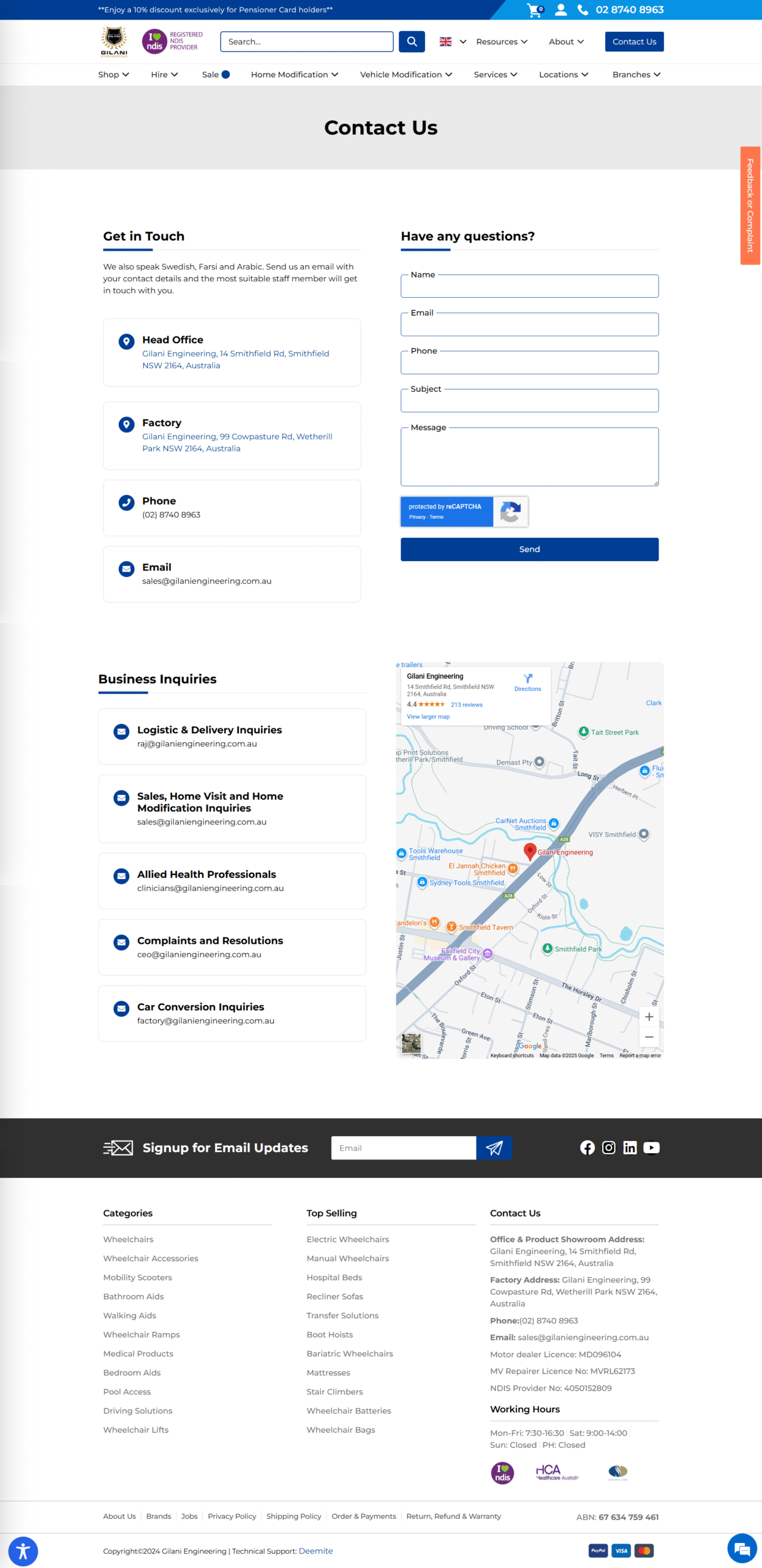The width and height of the screenshot is (762, 1568).
Task: Click the phone handset icon in top bar
Action: (583, 10)
